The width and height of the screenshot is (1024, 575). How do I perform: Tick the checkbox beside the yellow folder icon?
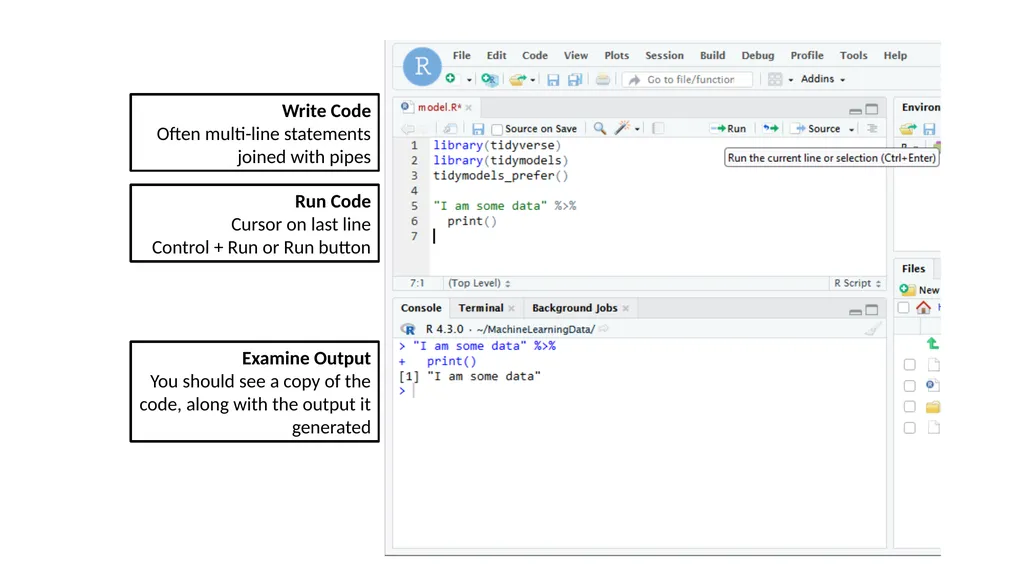[910, 406]
